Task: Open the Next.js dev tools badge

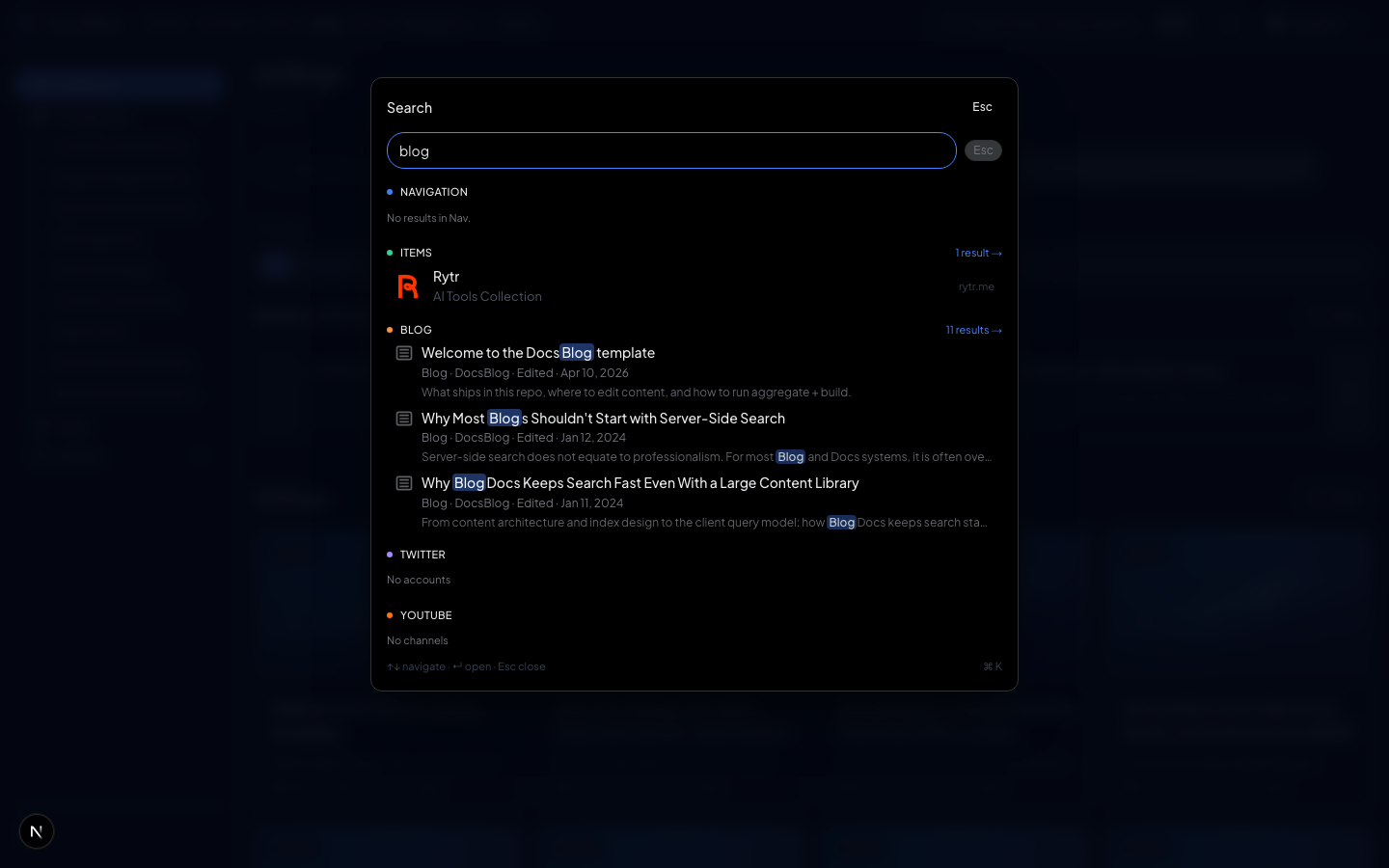Action: tap(37, 831)
